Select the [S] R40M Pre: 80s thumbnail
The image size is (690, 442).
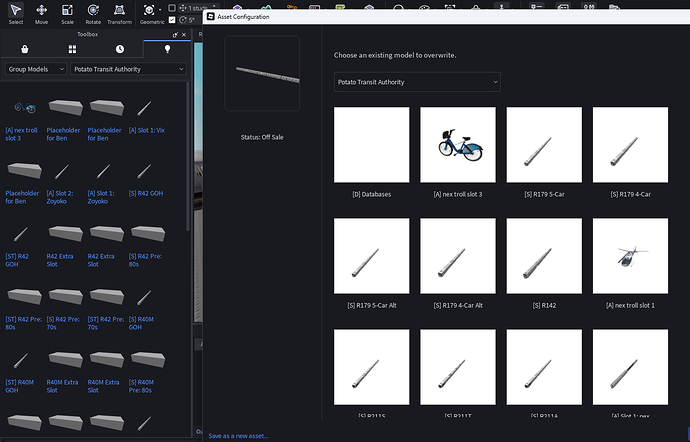[x=148, y=359]
